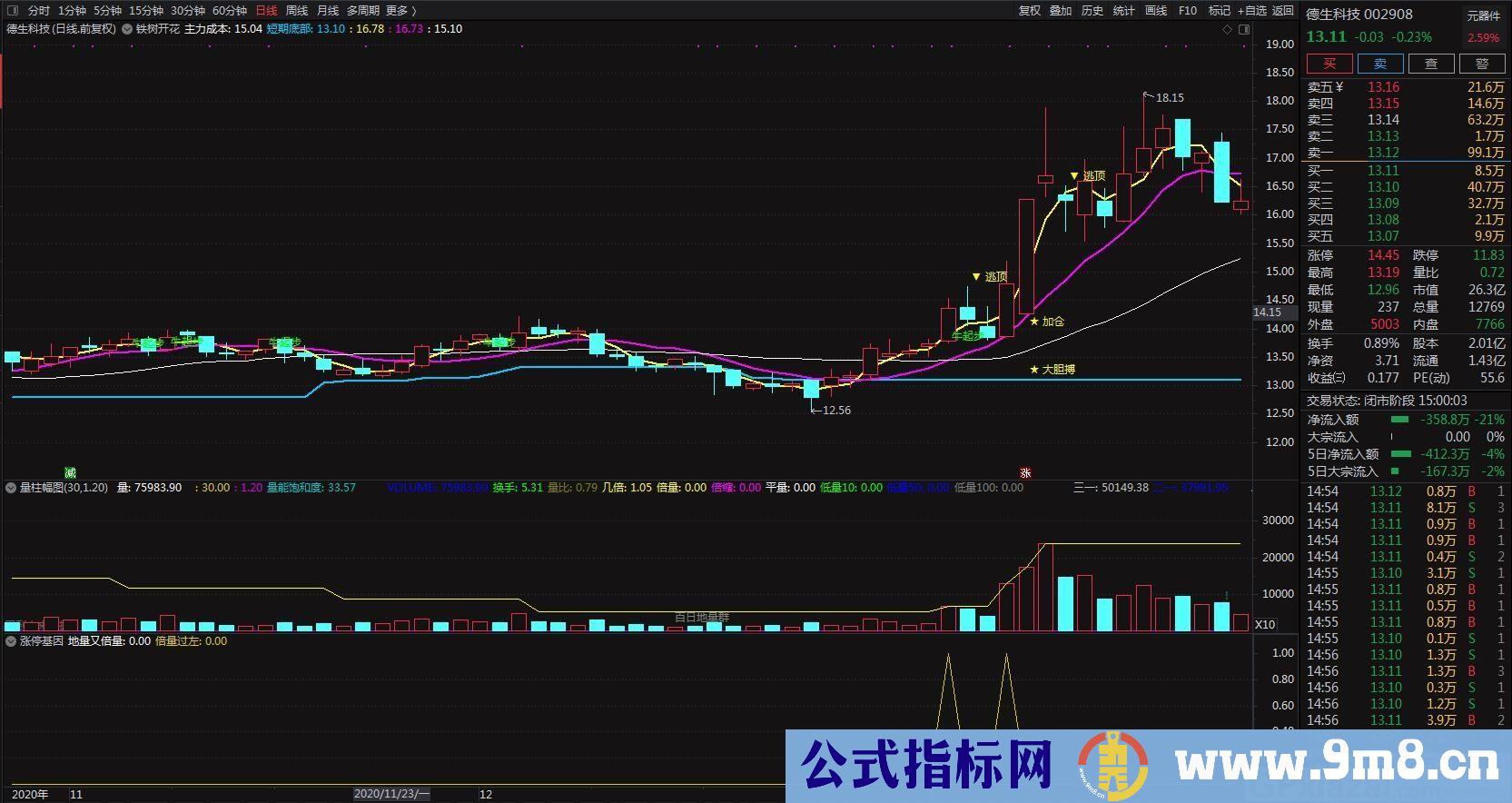This screenshot has width=1512, height=803.
Task: Open 多周期 multi-period view
Action: tap(363, 11)
